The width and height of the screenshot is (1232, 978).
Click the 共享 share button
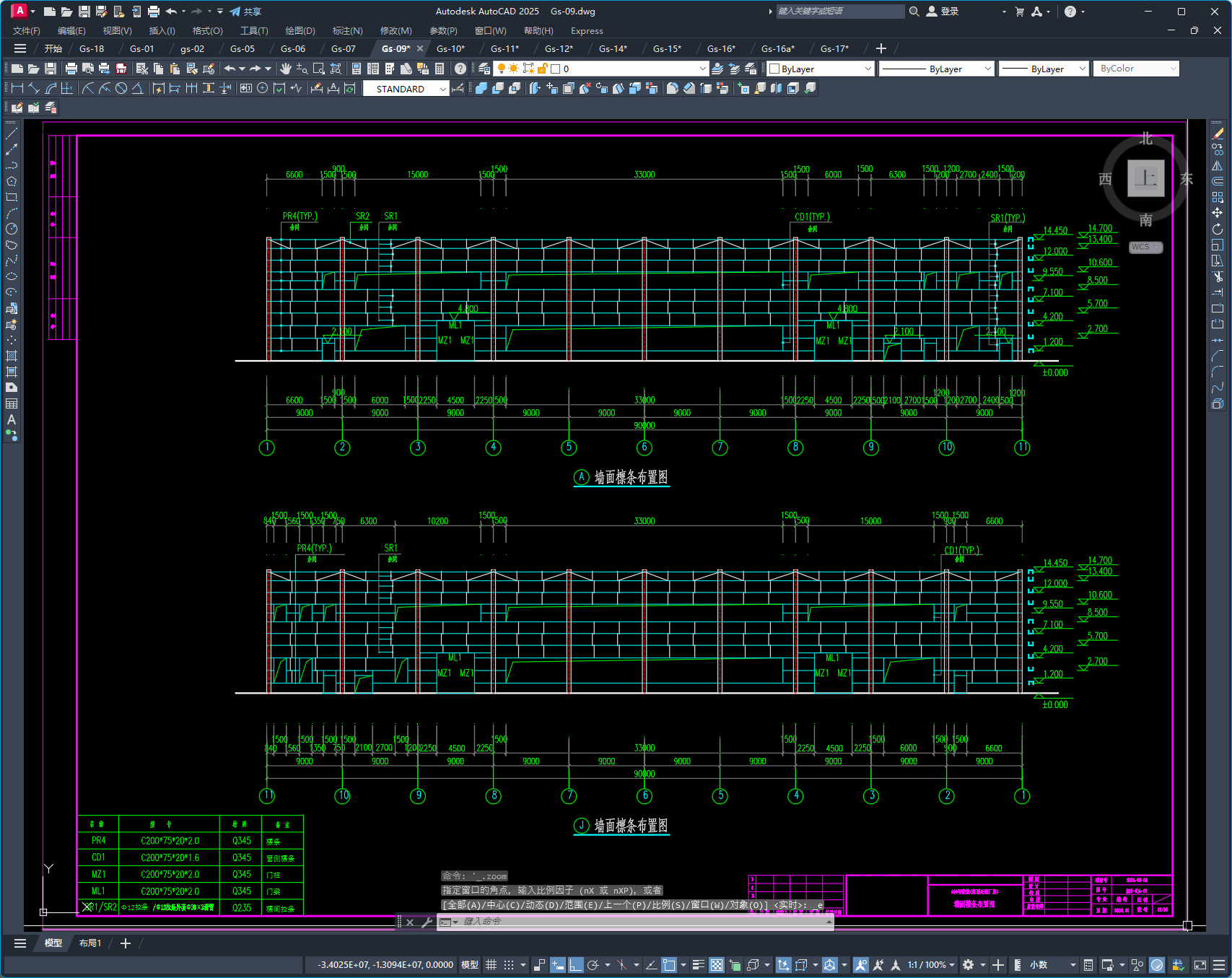pyautogui.click(x=245, y=12)
